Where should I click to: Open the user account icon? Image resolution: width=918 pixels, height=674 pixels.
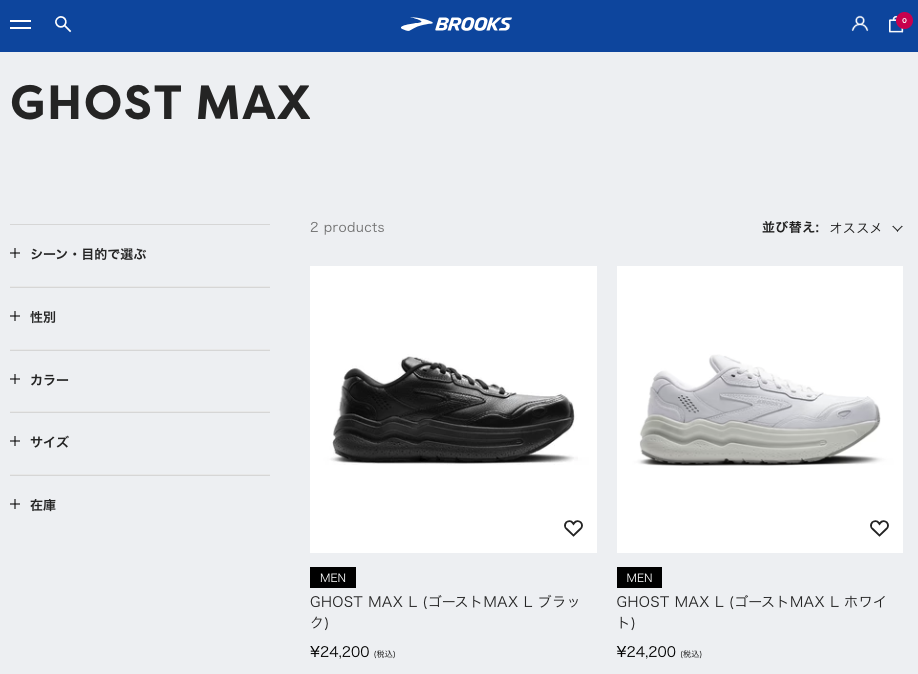click(x=860, y=24)
